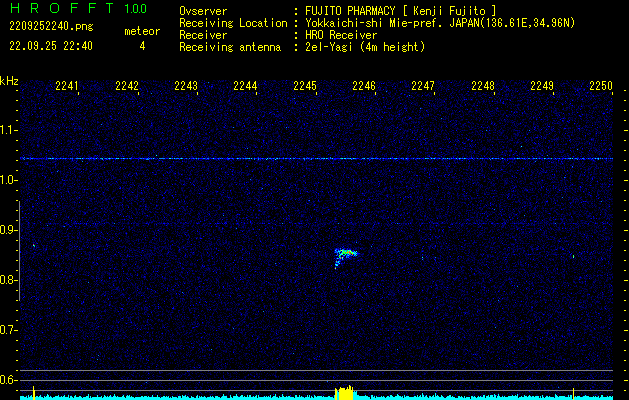The width and height of the screenshot is (629, 400).
Task: Click the 2el-Yagi antenna description
Action: click(365, 47)
